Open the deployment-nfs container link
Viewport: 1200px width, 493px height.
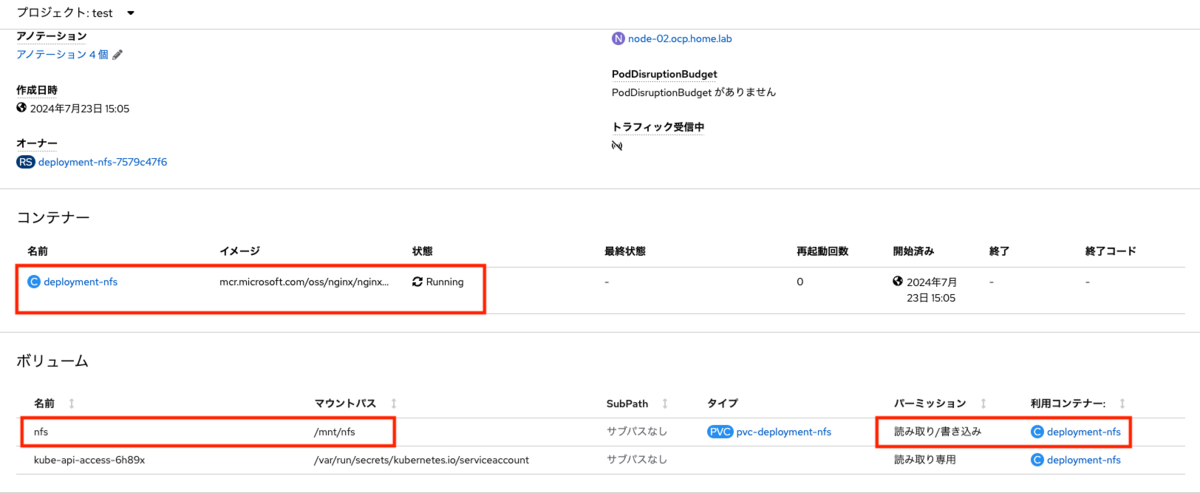pyautogui.click(x=80, y=282)
